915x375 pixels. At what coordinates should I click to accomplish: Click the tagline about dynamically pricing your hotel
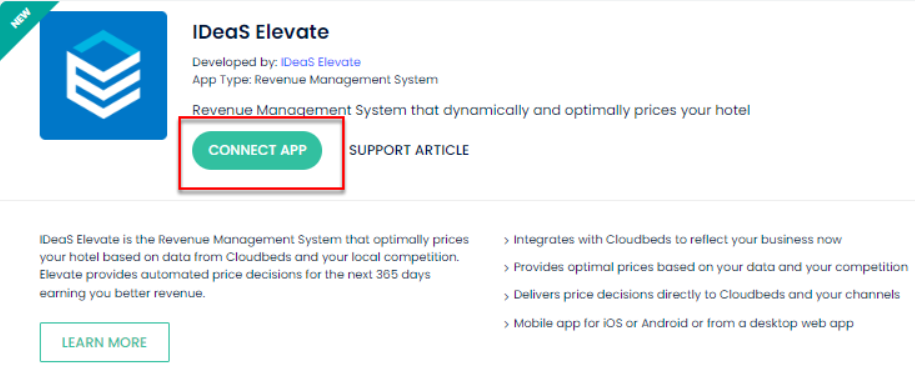pyautogui.click(x=471, y=111)
